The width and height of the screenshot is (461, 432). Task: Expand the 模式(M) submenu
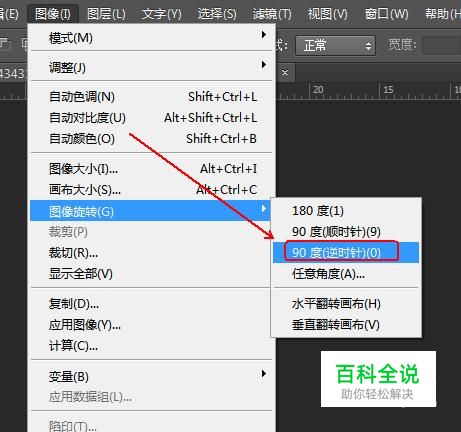click(x=152, y=38)
